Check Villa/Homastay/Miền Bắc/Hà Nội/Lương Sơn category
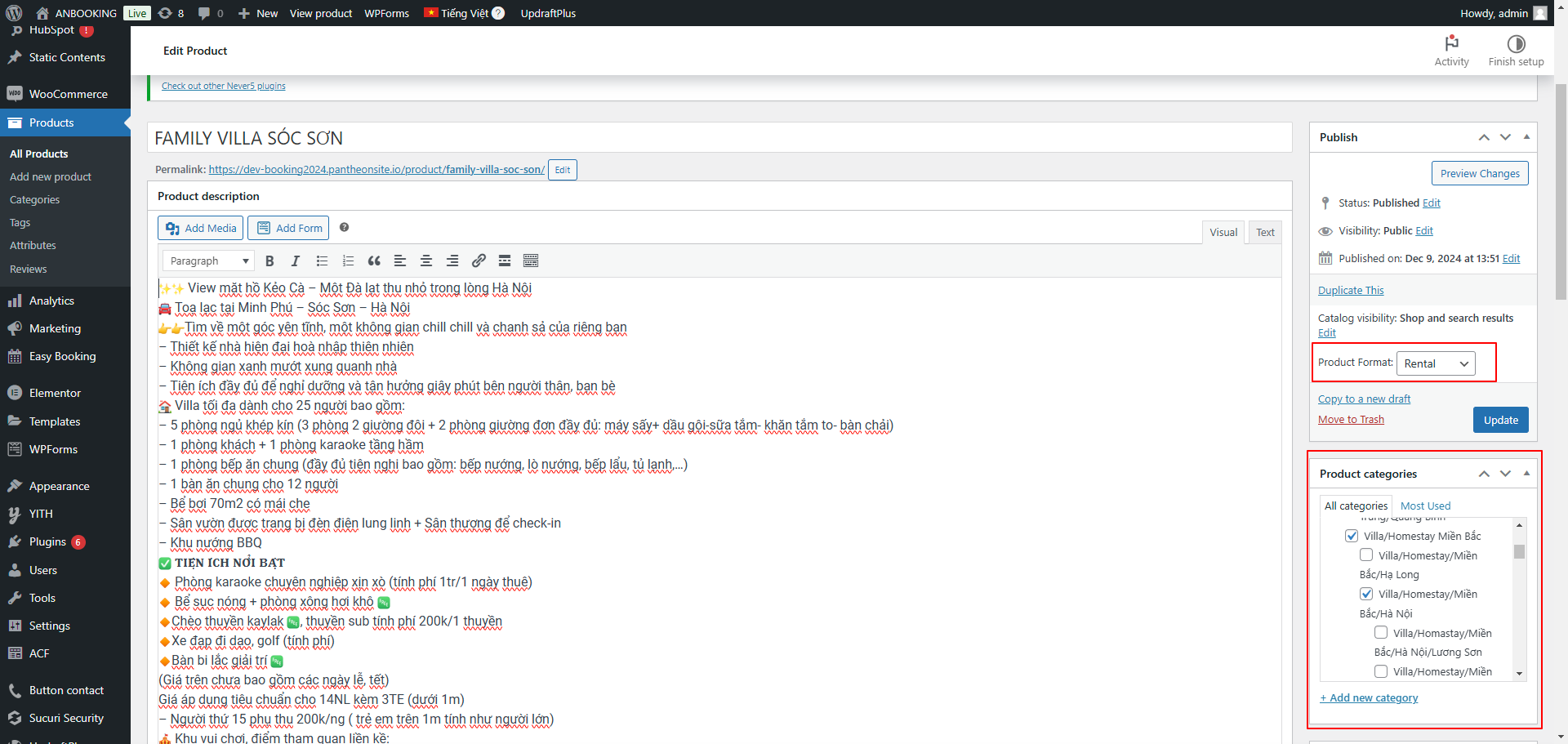This screenshot has height=744, width=1568. click(1381, 632)
